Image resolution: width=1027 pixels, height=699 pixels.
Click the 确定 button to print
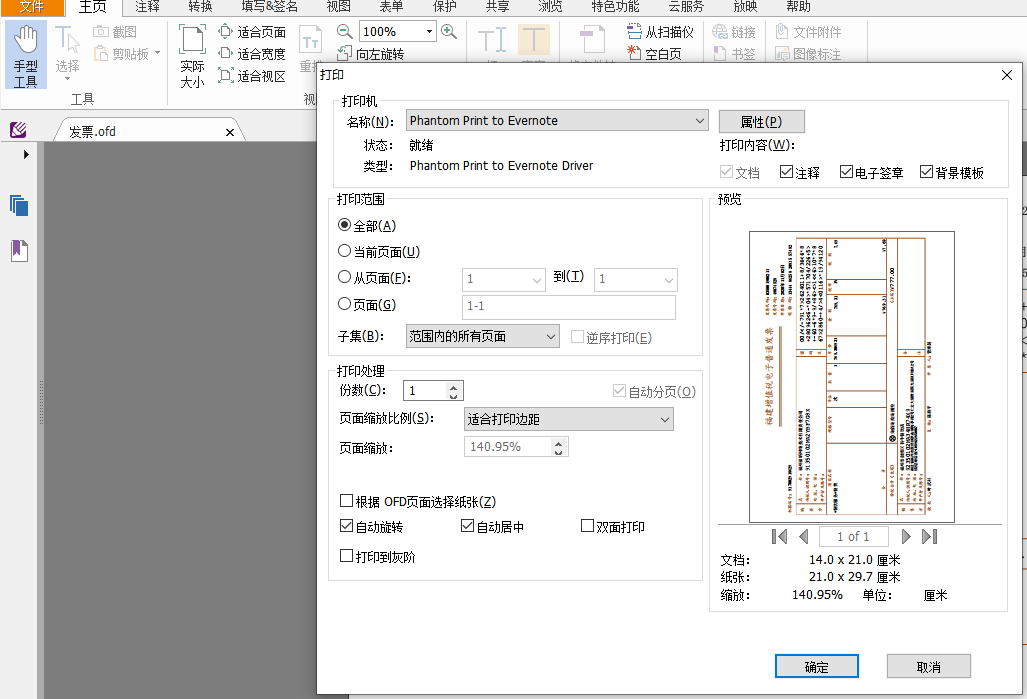click(816, 666)
